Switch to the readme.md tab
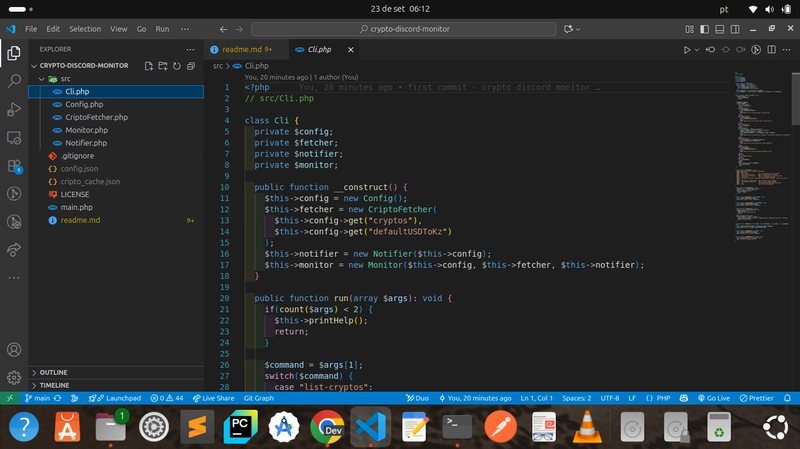The image size is (800, 449). point(240,49)
